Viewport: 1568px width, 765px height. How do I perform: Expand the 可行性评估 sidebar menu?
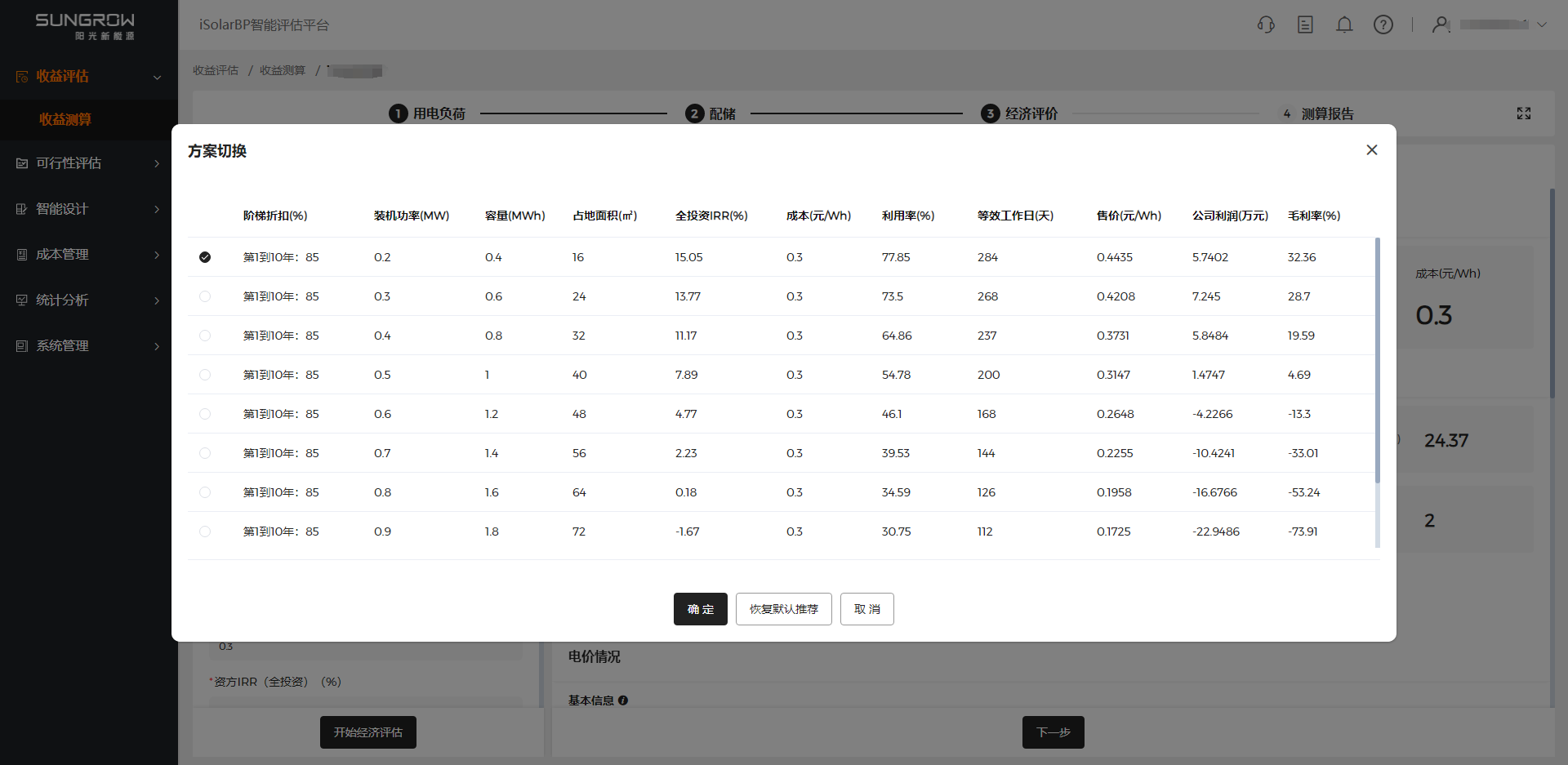(88, 163)
